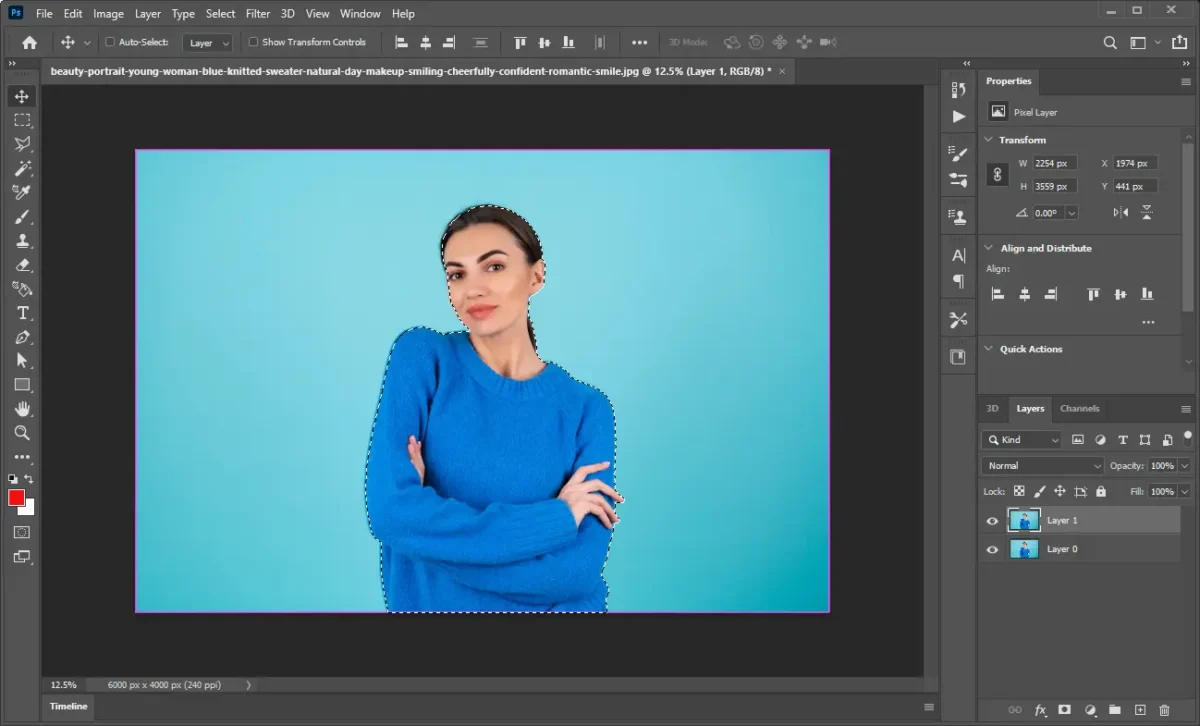Image resolution: width=1200 pixels, height=726 pixels.
Task: Open the Timeline tab
Action: pyautogui.click(x=69, y=706)
